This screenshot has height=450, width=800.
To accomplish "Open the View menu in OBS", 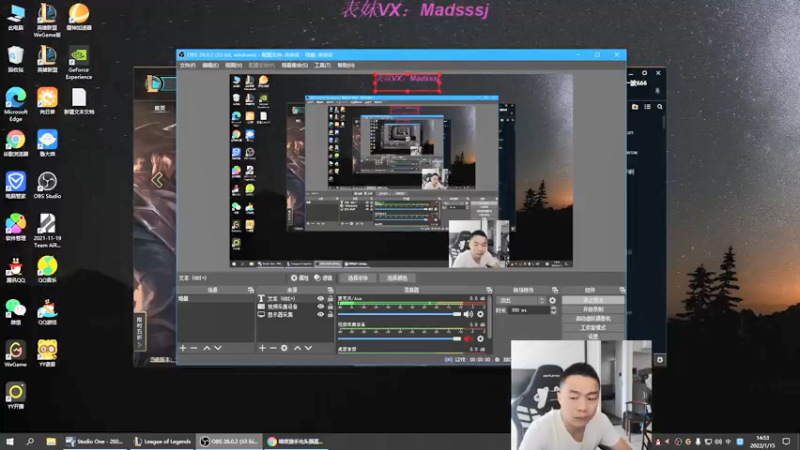I will 233,65.
